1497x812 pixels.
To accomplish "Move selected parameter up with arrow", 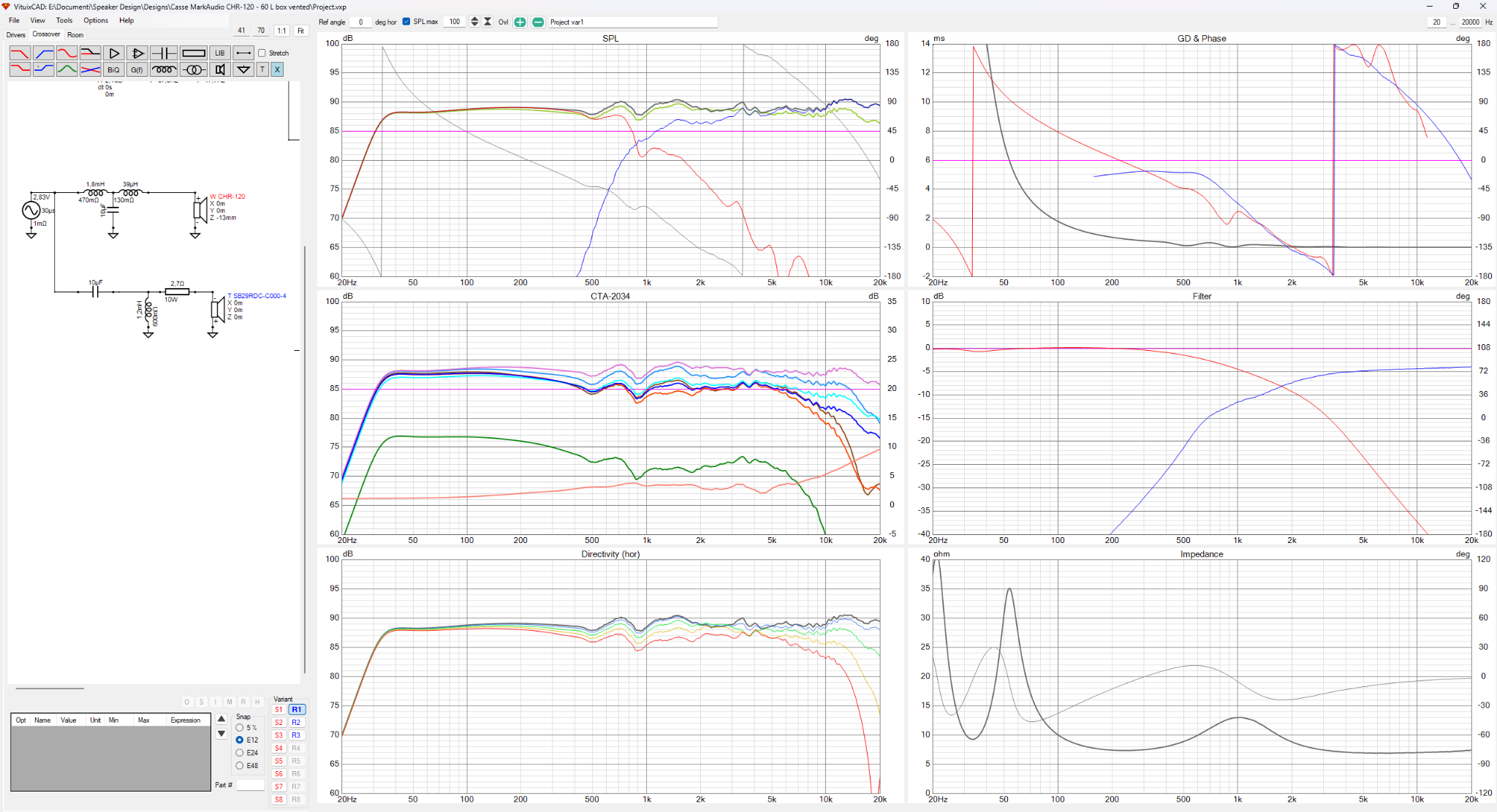I will [221, 719].
